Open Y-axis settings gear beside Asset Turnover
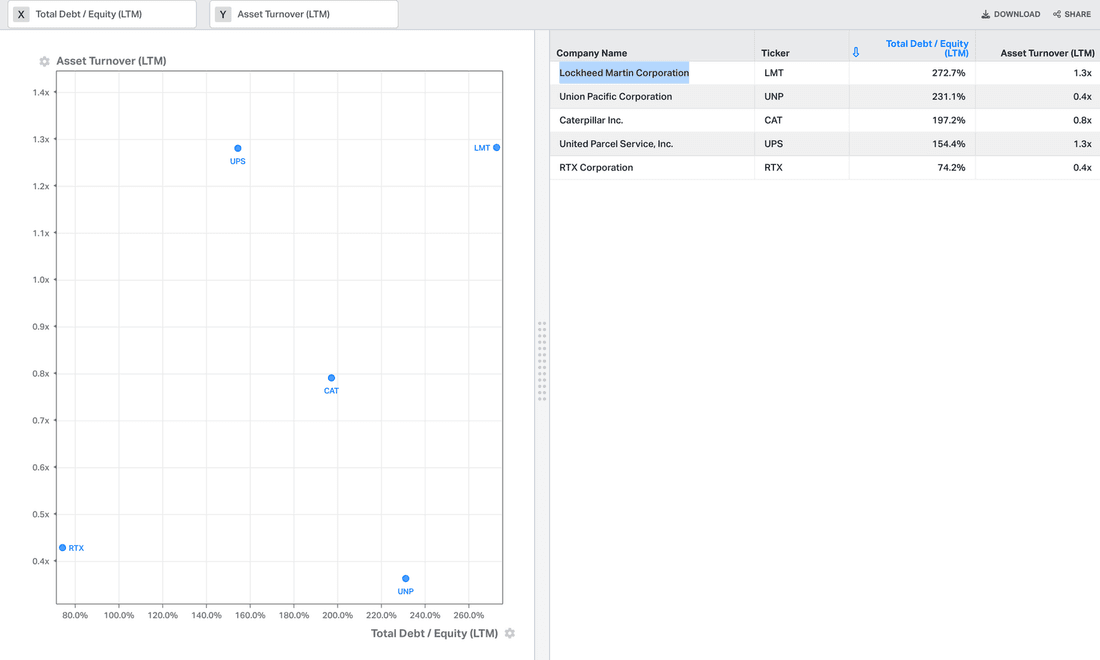Screen dimensions: 1100x660 [44, 62]
